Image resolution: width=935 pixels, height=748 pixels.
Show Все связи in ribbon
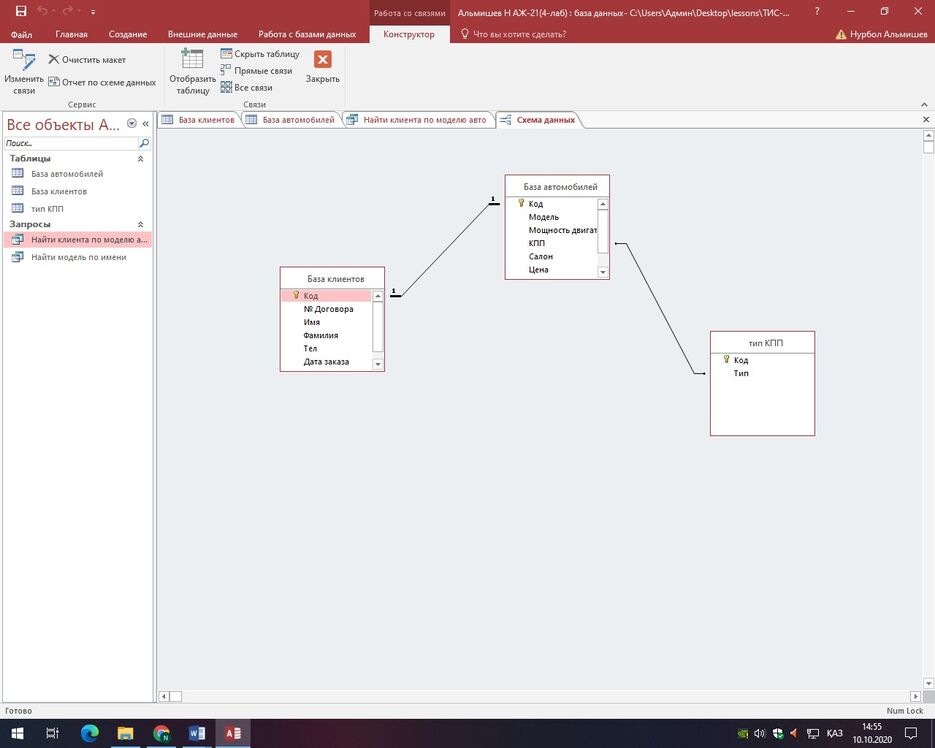pyautogui.click(x=227, y=88)
